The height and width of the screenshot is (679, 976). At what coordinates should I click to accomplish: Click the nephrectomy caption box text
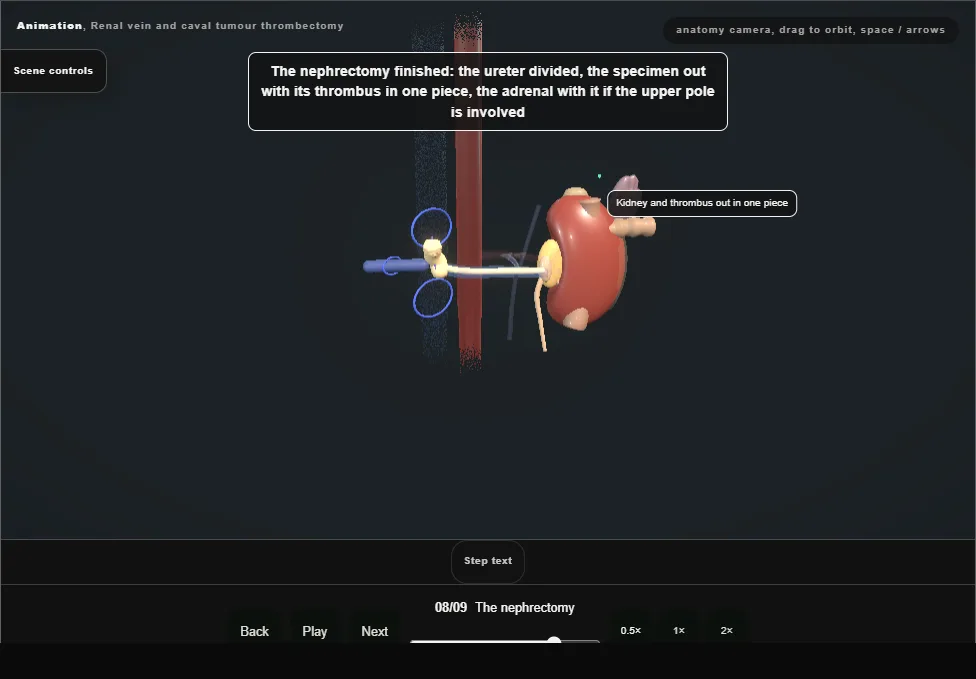[487, 91]
